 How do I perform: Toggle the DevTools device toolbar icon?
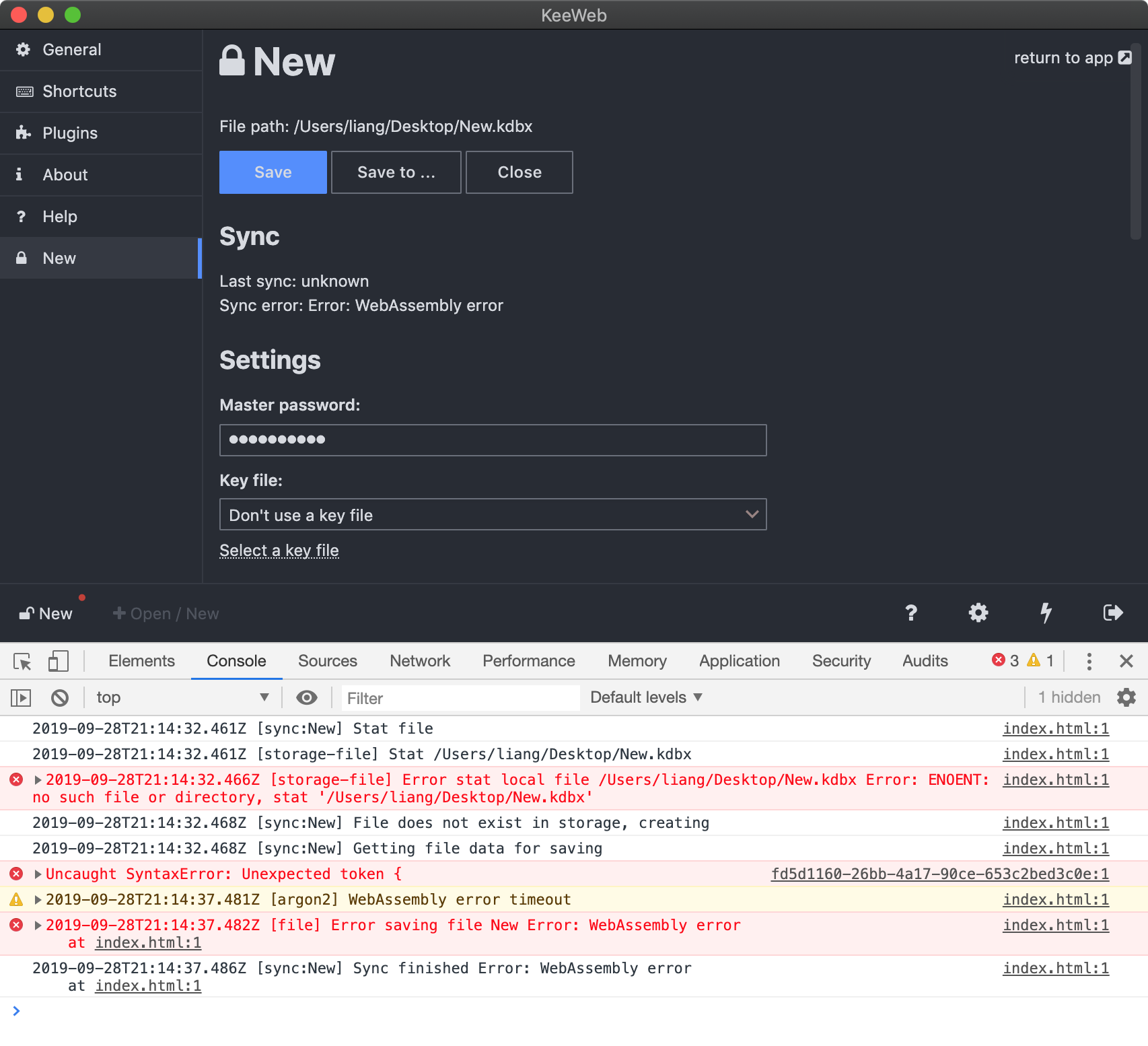click(59, 661)
